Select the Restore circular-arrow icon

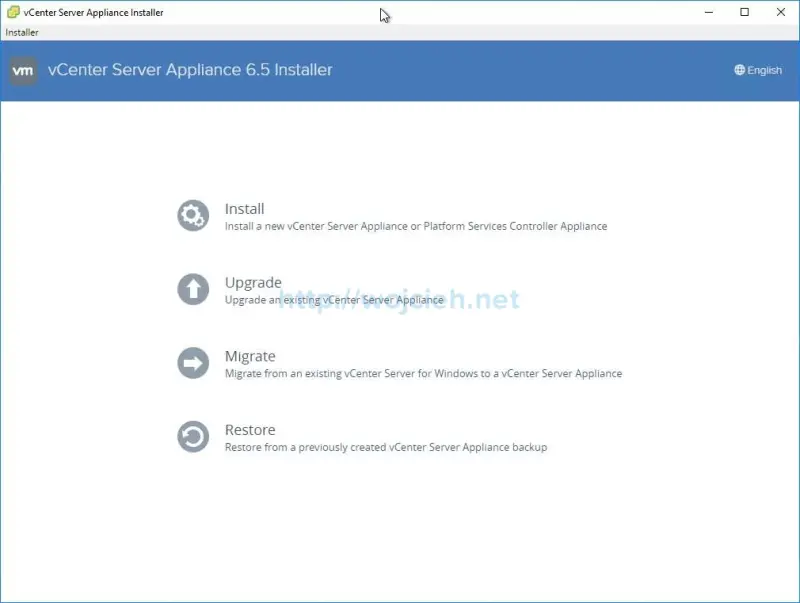[x=192, y=437]
